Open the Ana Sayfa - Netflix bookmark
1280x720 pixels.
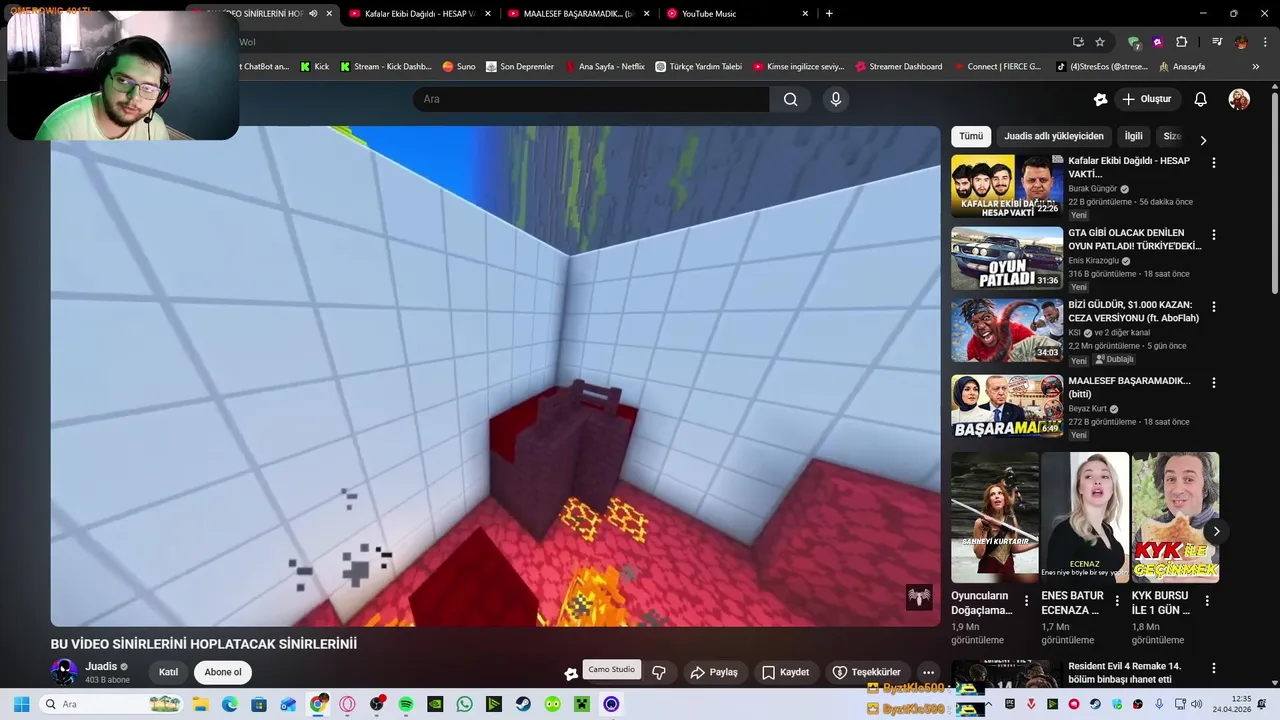click(605, 67)
